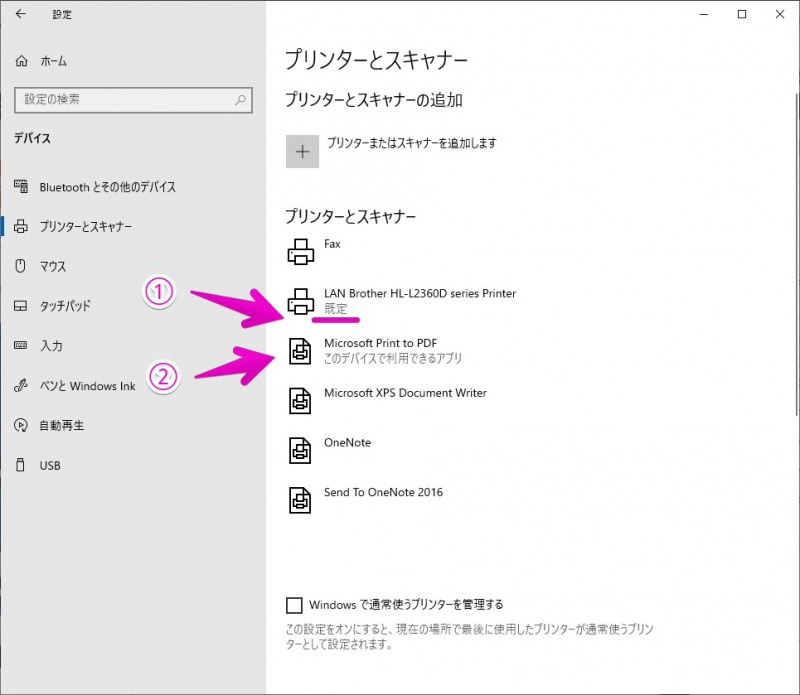Click the Microsoft XPS Document Writer icon
Image resolution: width=800 pixels, height=695 pixels.
pyautogui.click(x=301, y=400)
